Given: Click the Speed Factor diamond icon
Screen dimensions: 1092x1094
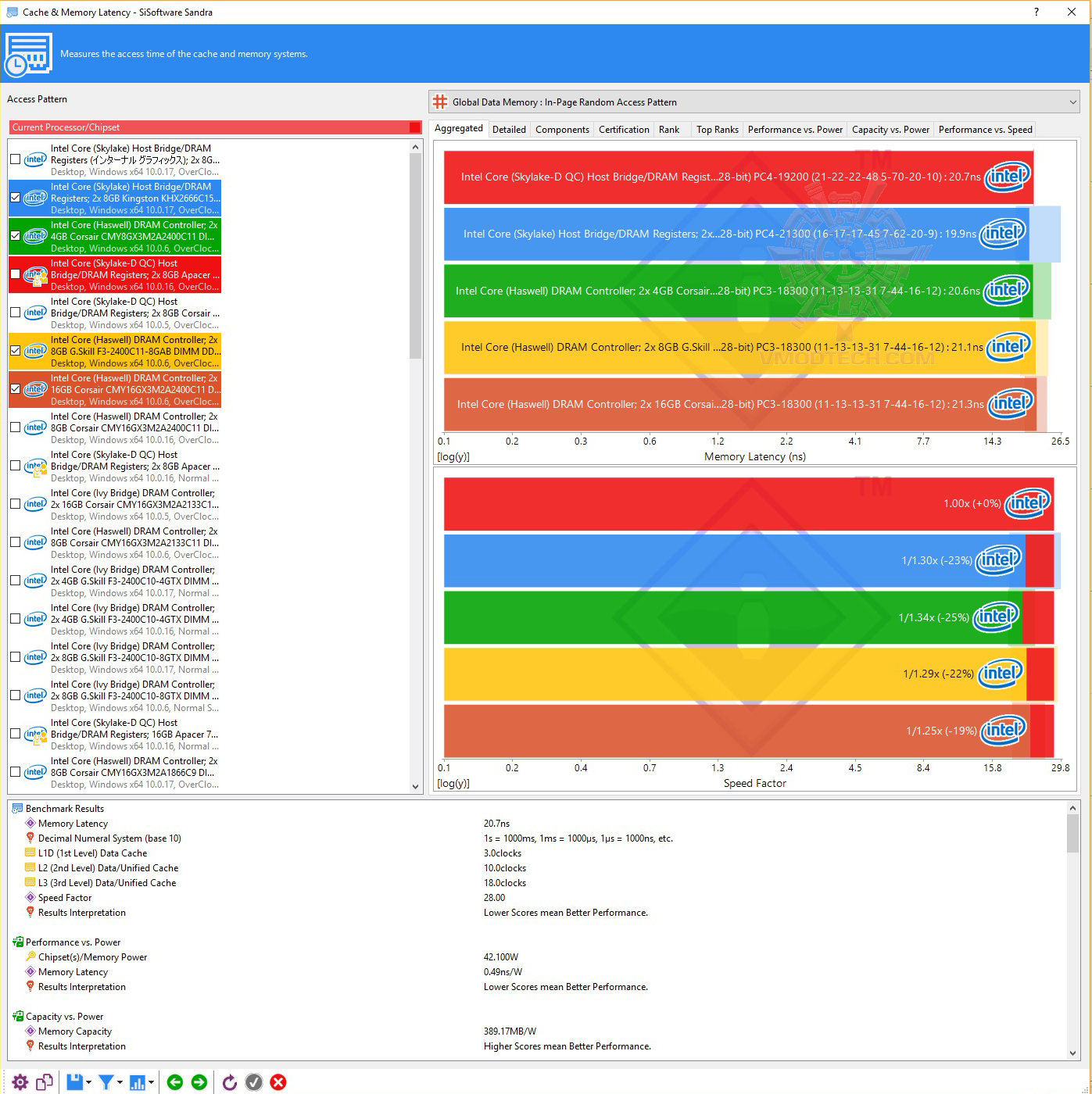Looking at the screenshot, I should coord(30,898).
